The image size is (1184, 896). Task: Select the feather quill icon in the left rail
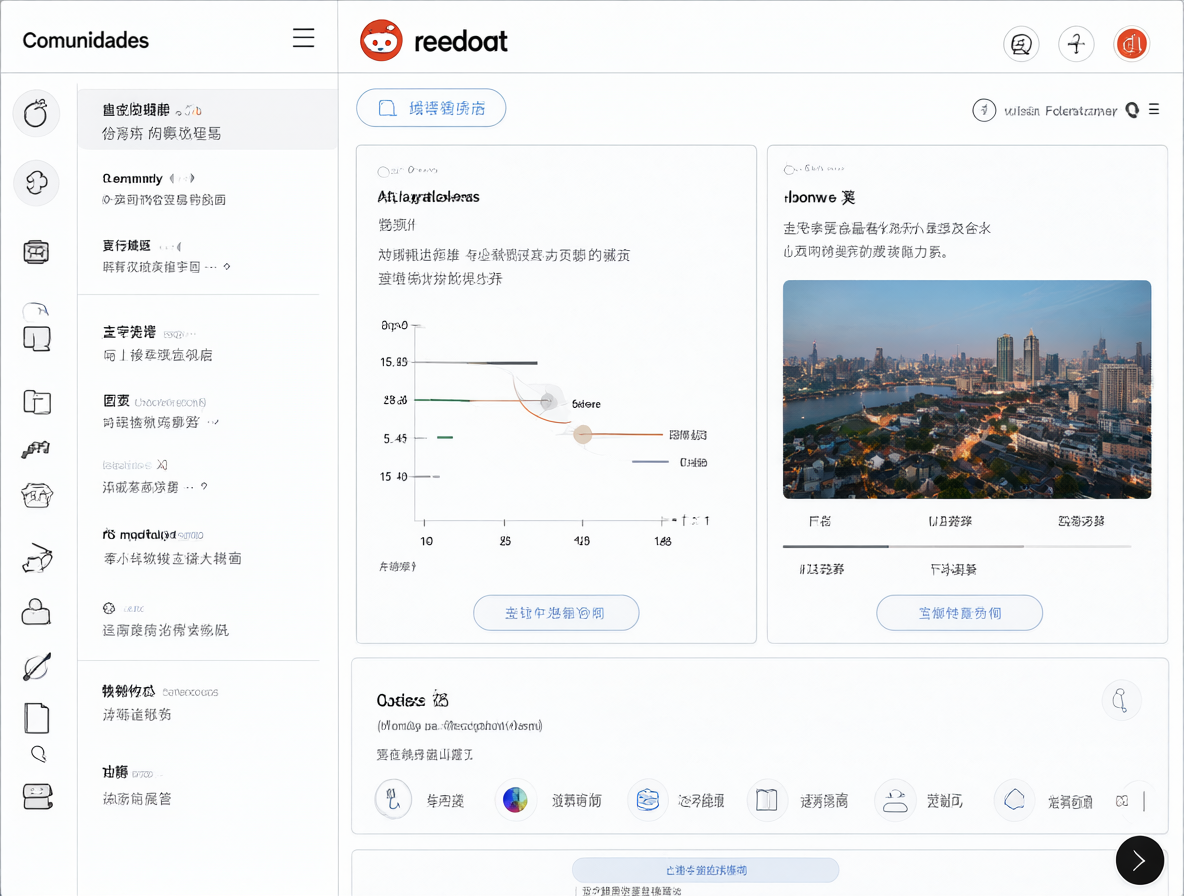36,667
